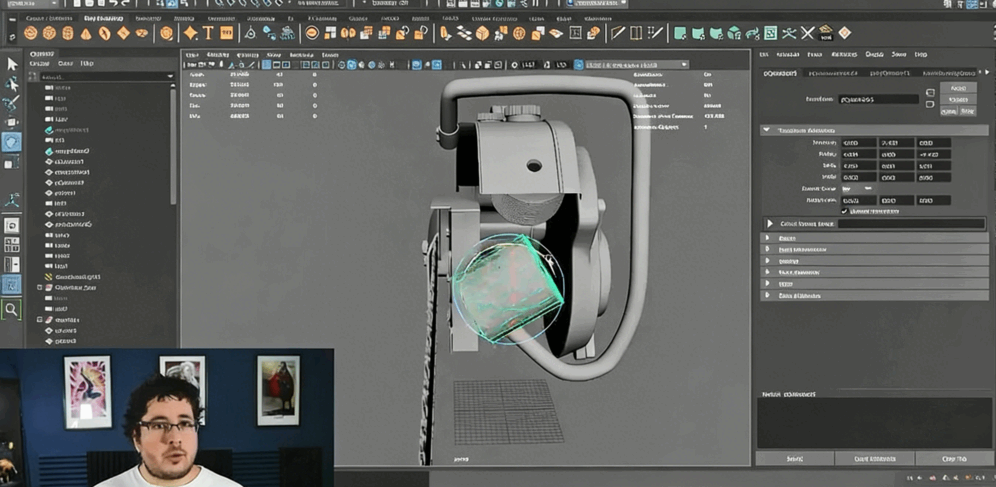Open the Attribute Editor Attributes menu
This screenshot has height=487, width=996.
tap(844, 55)
